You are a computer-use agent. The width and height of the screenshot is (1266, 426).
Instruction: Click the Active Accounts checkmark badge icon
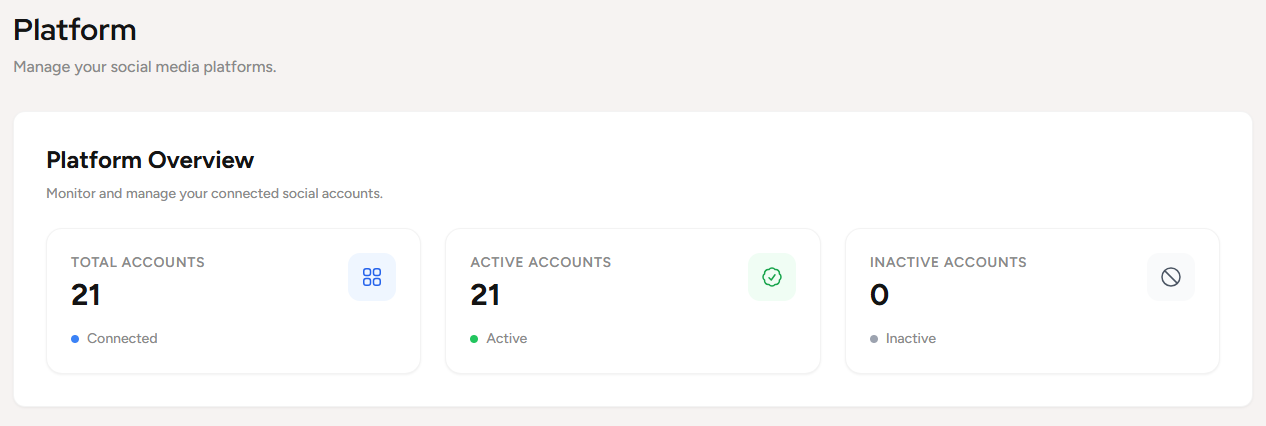click(x=772, y=277)
